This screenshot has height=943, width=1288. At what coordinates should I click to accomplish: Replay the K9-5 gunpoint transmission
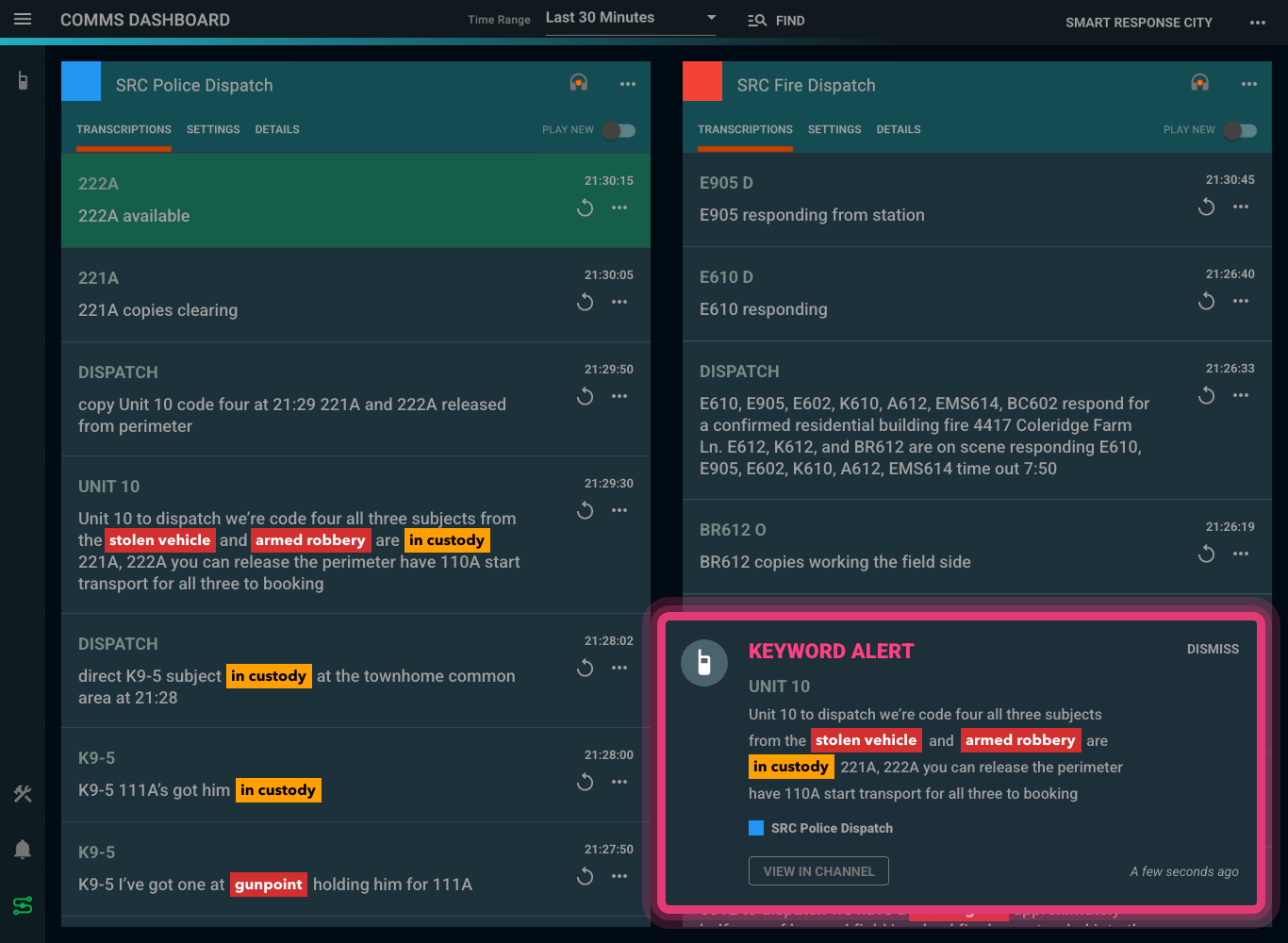coord(586,876)
